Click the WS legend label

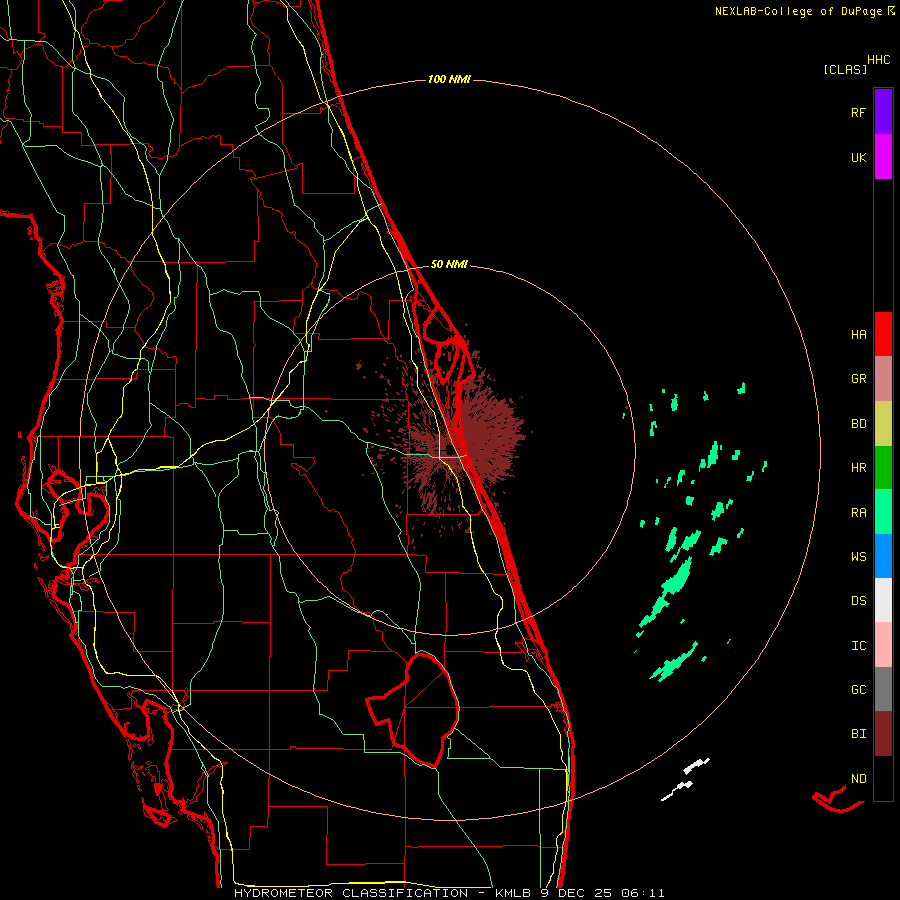pos(858,557)
